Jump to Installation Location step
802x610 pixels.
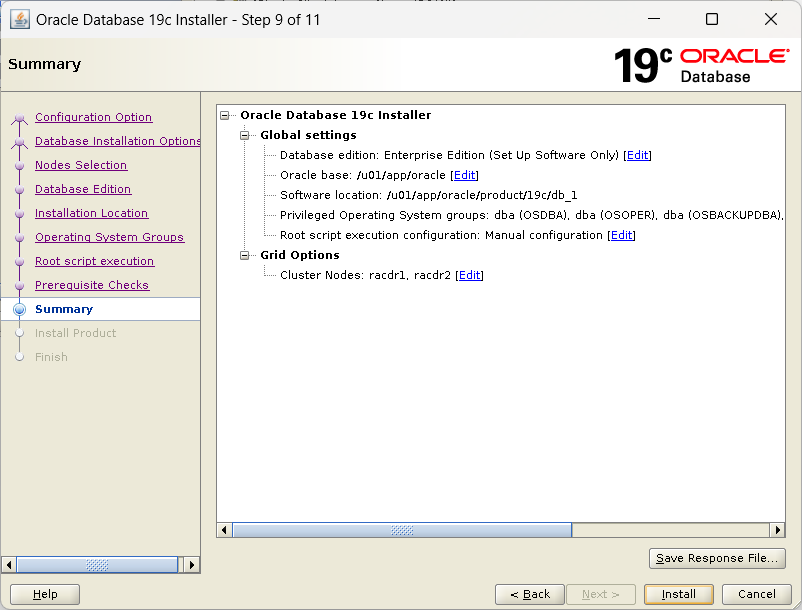point(92,213)
